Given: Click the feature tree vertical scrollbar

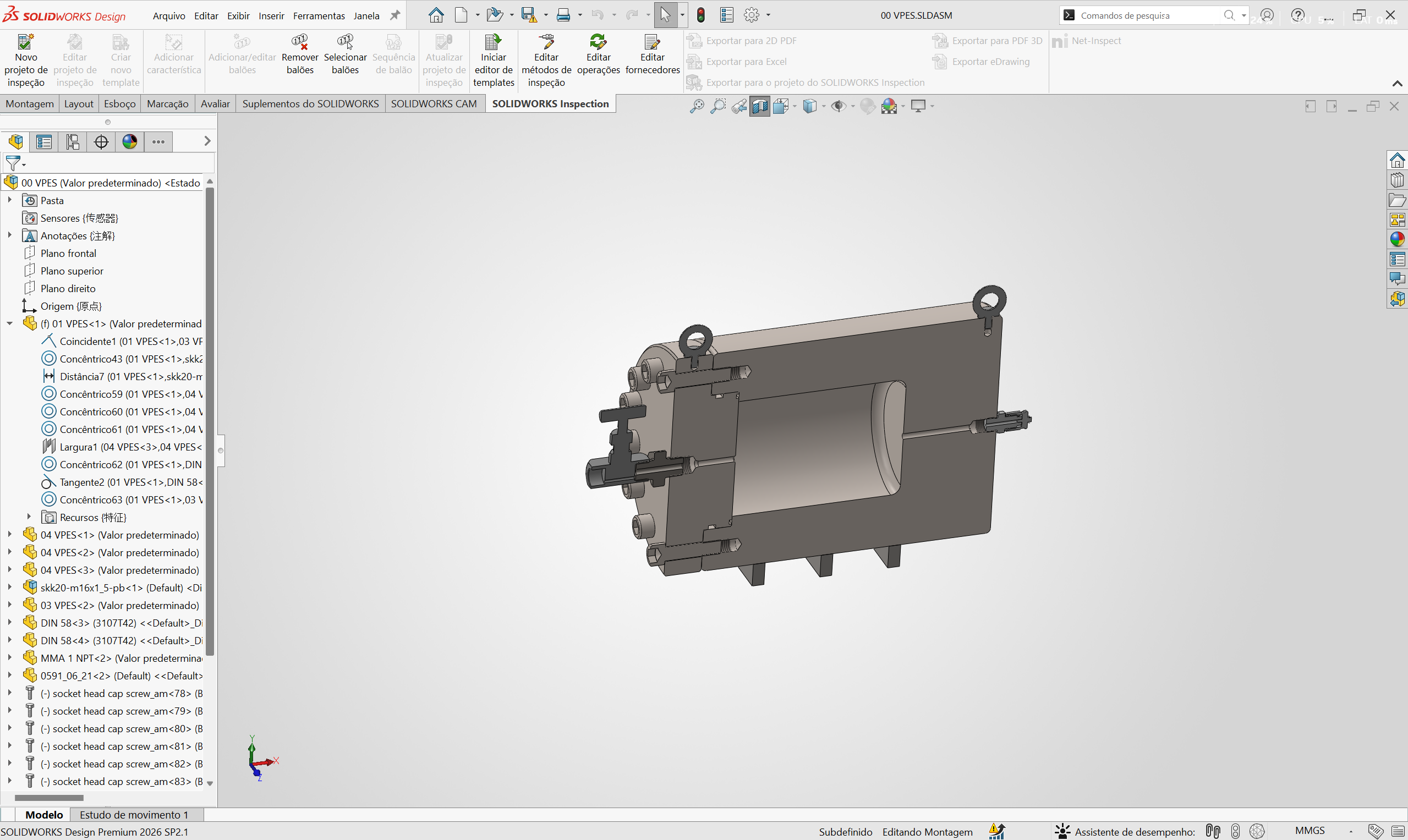Looking at the screenshot, I should [x=210, y=422].
